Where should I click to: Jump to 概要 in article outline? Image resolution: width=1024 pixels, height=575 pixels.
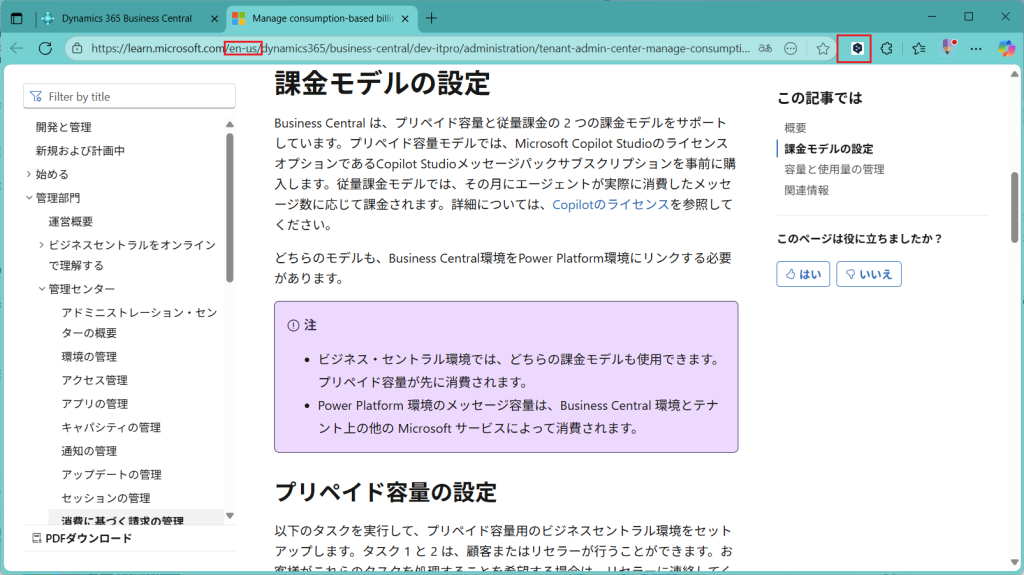coord(795,127)
